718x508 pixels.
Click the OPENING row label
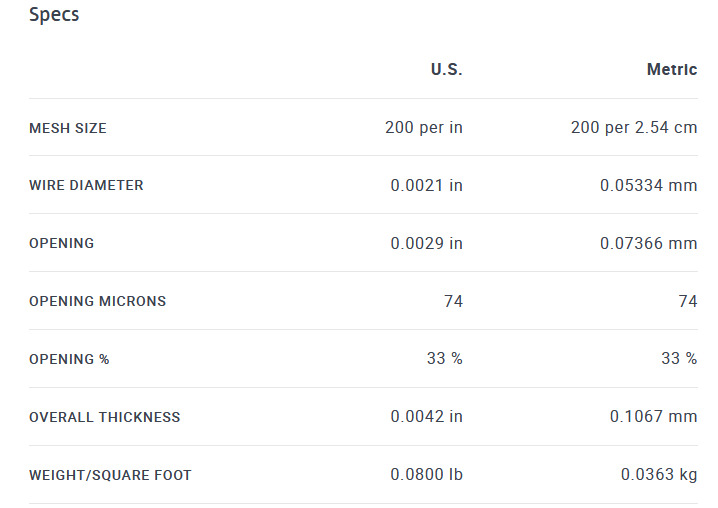[x=61, y=243]
